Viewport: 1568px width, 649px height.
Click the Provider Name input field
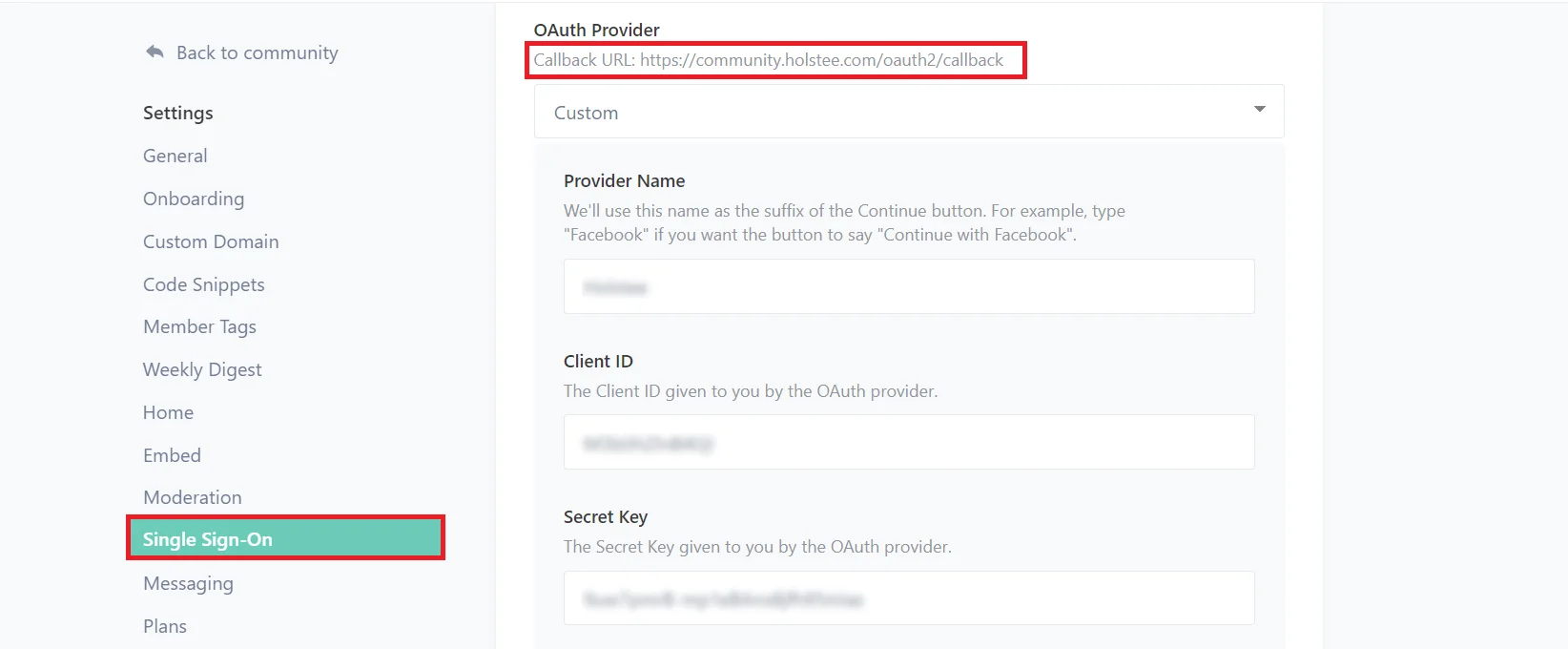coord(906,286)
